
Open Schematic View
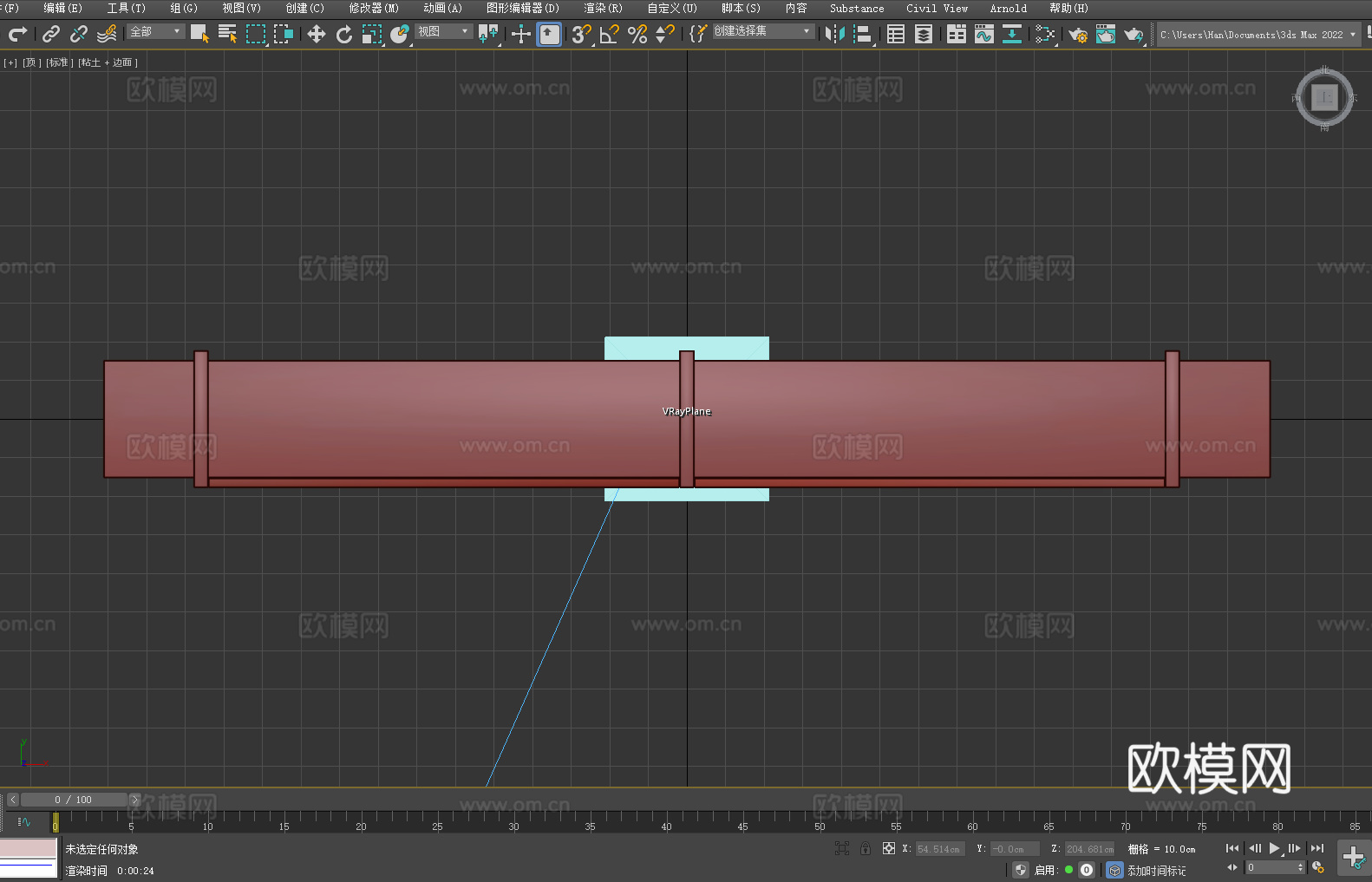click(1045, 34)
